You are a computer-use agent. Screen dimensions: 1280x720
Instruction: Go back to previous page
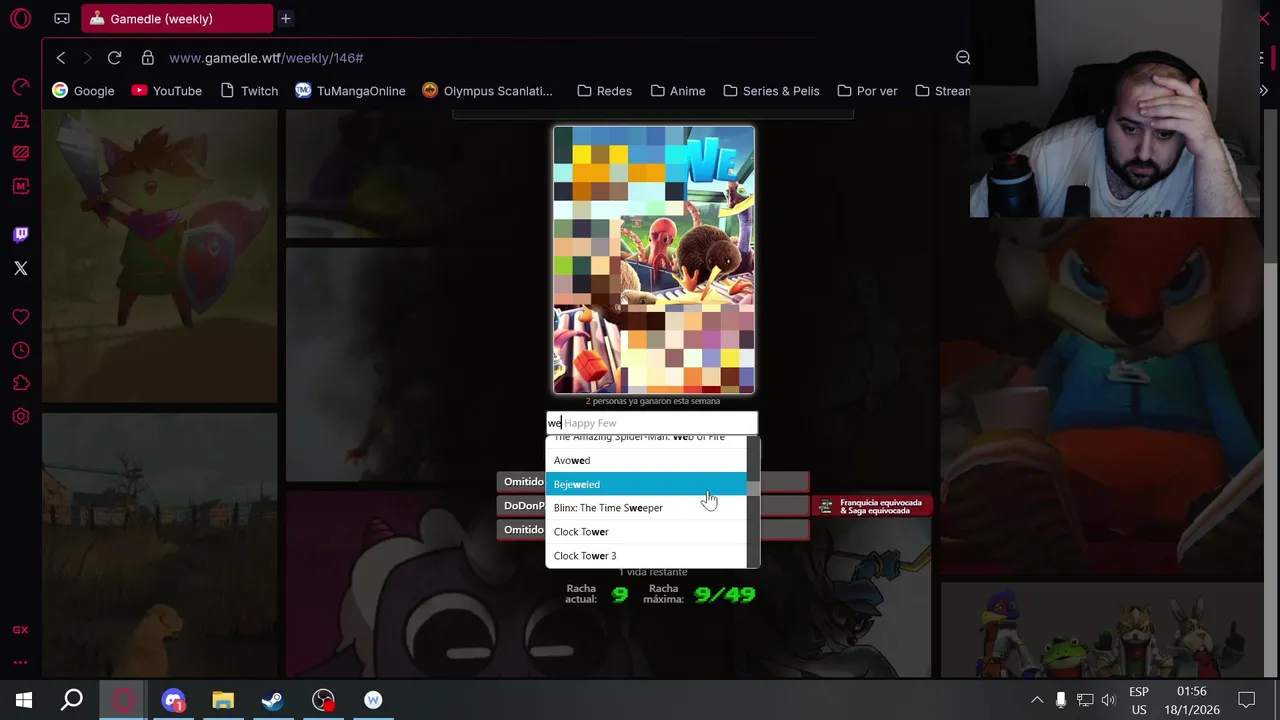(61, 58)
